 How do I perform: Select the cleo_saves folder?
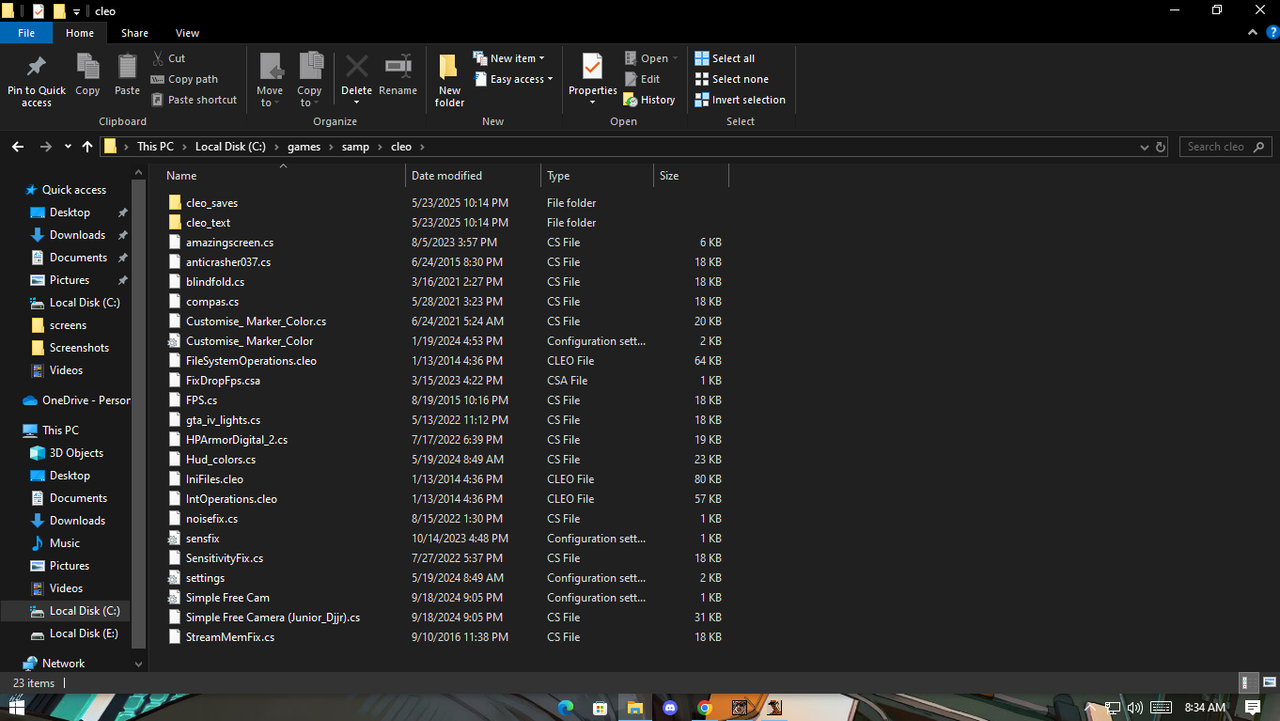tap(212, 203)
